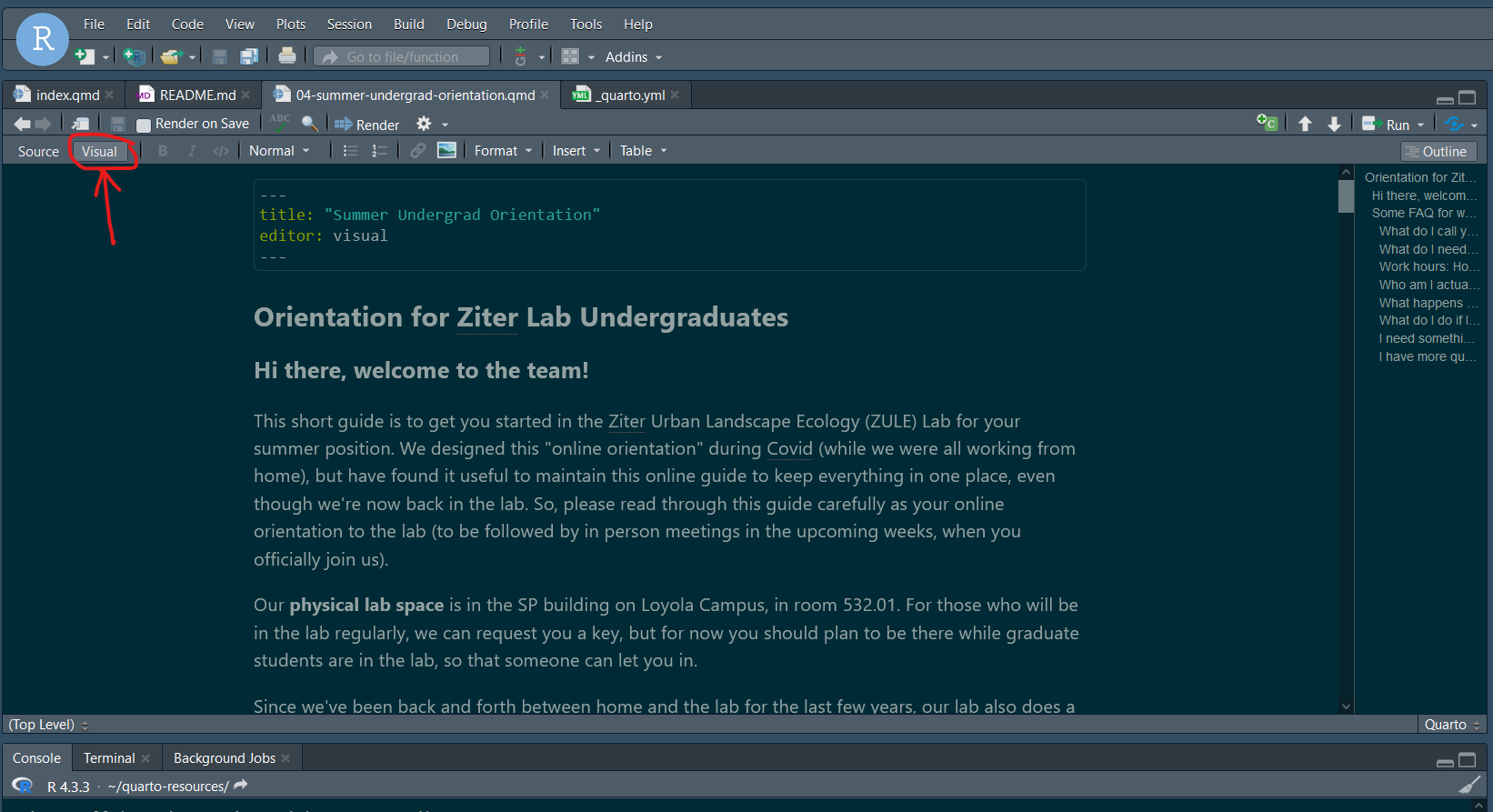Open the Terminal tab
The width and height of the screenshot is (1493, 812).
point(109,758)
